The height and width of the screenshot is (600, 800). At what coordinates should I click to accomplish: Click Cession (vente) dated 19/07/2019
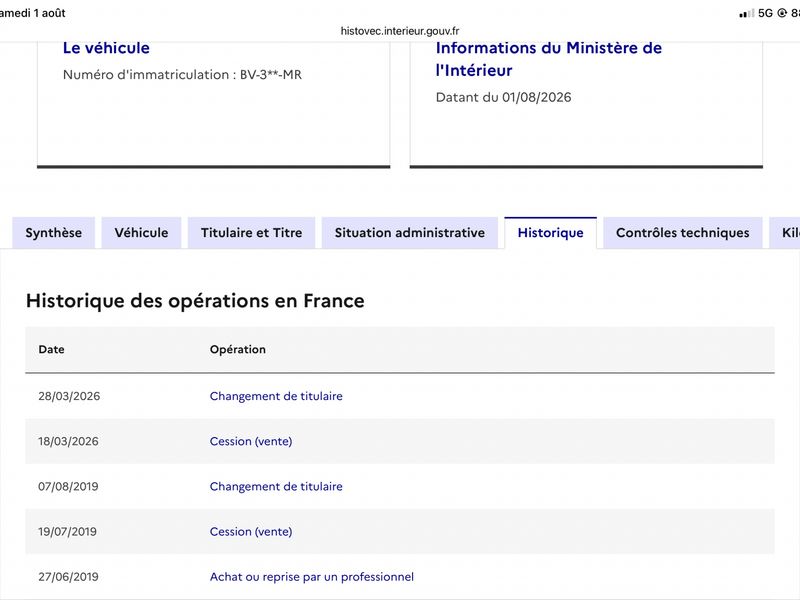(251, 532)
